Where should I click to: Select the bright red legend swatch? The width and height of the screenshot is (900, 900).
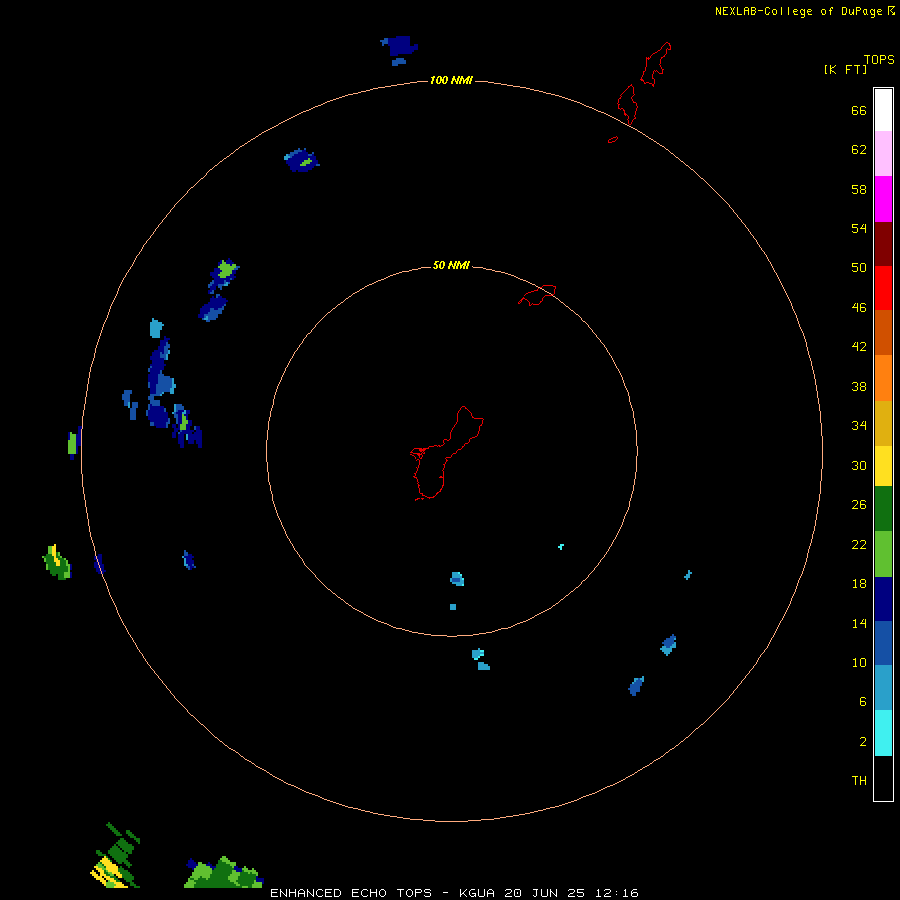(x=883, y=288)
